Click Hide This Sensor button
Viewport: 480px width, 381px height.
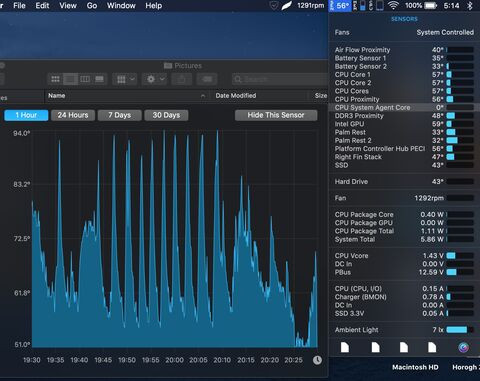276,115
